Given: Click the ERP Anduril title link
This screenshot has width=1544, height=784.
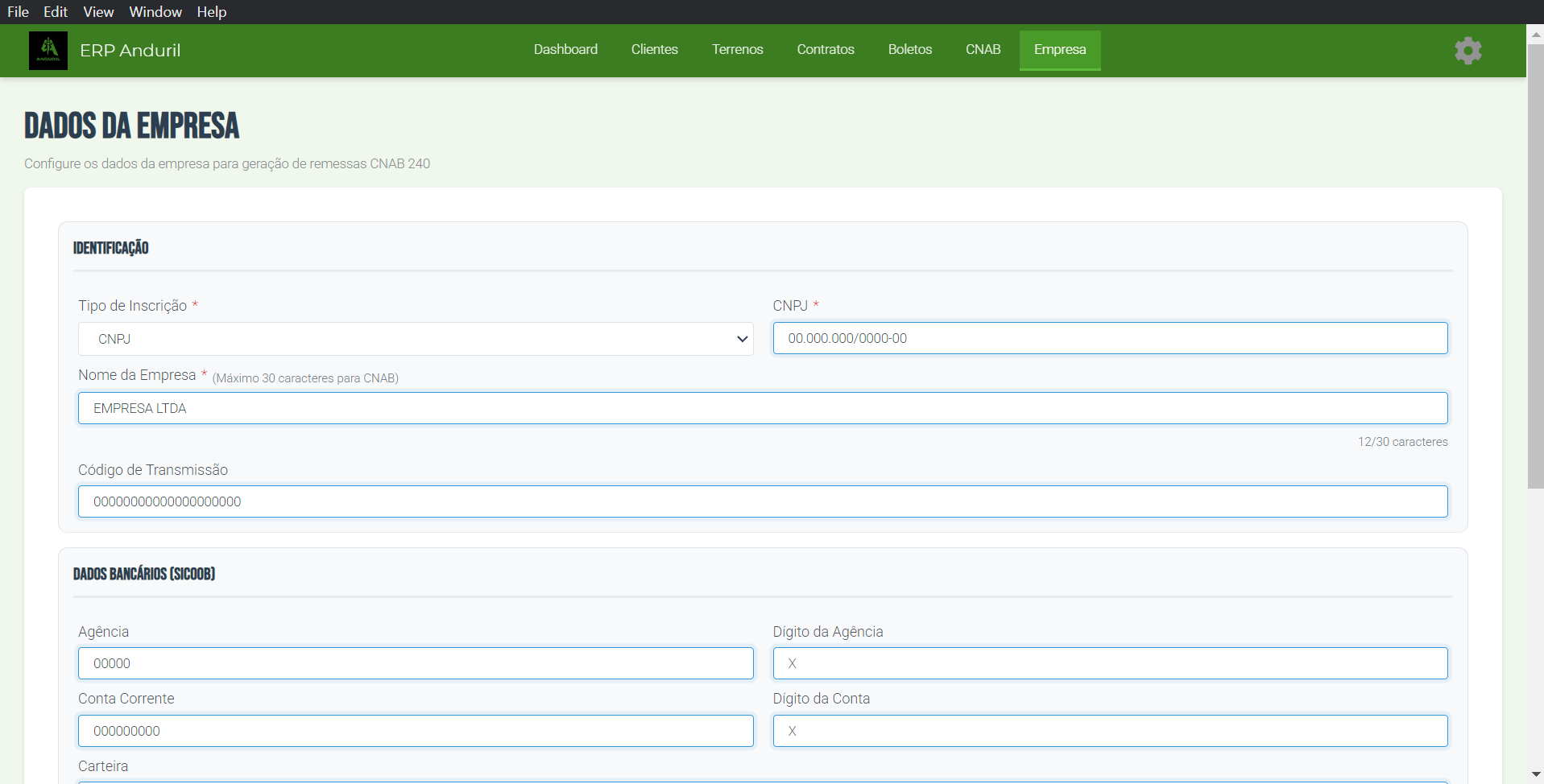Looking at the screenshot, I should (x=130, y=51).
